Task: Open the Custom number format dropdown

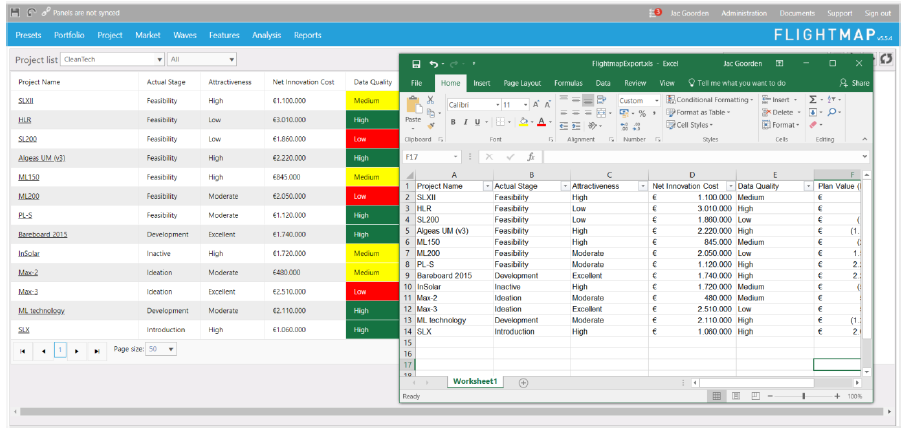Action: [x=656, y=100]
